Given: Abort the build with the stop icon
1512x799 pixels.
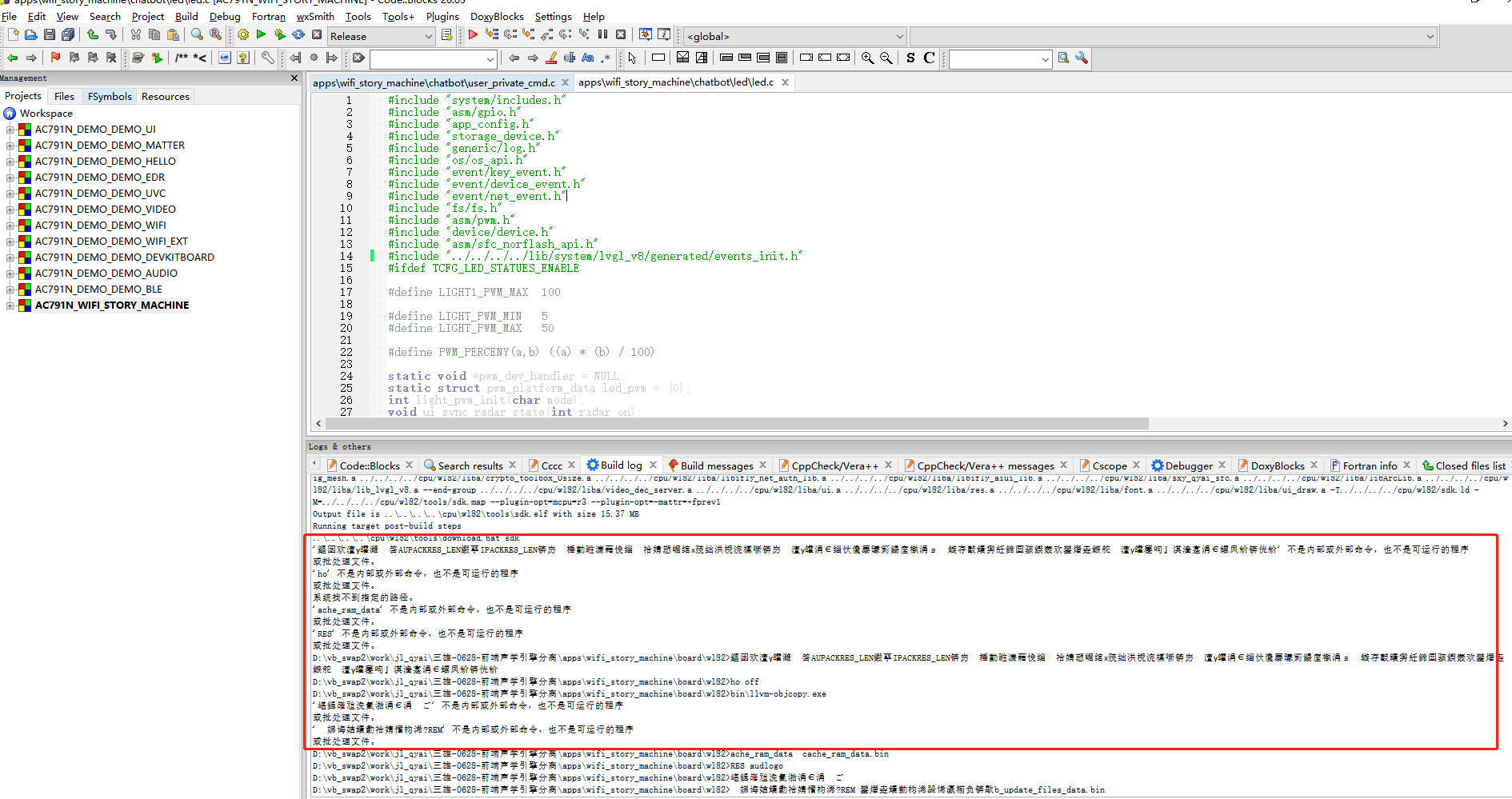Looking at the screenshot, I should [x=317, y=35].
